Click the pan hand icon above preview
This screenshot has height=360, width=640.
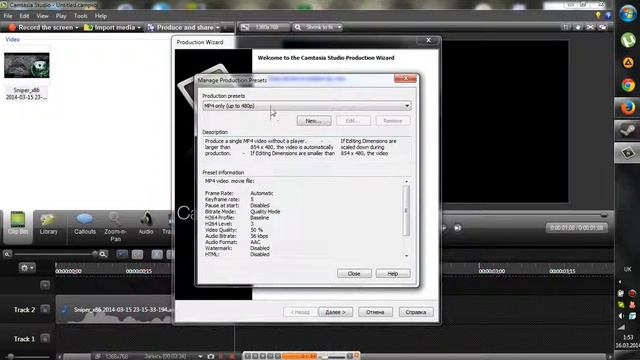(x=578, y=27)
